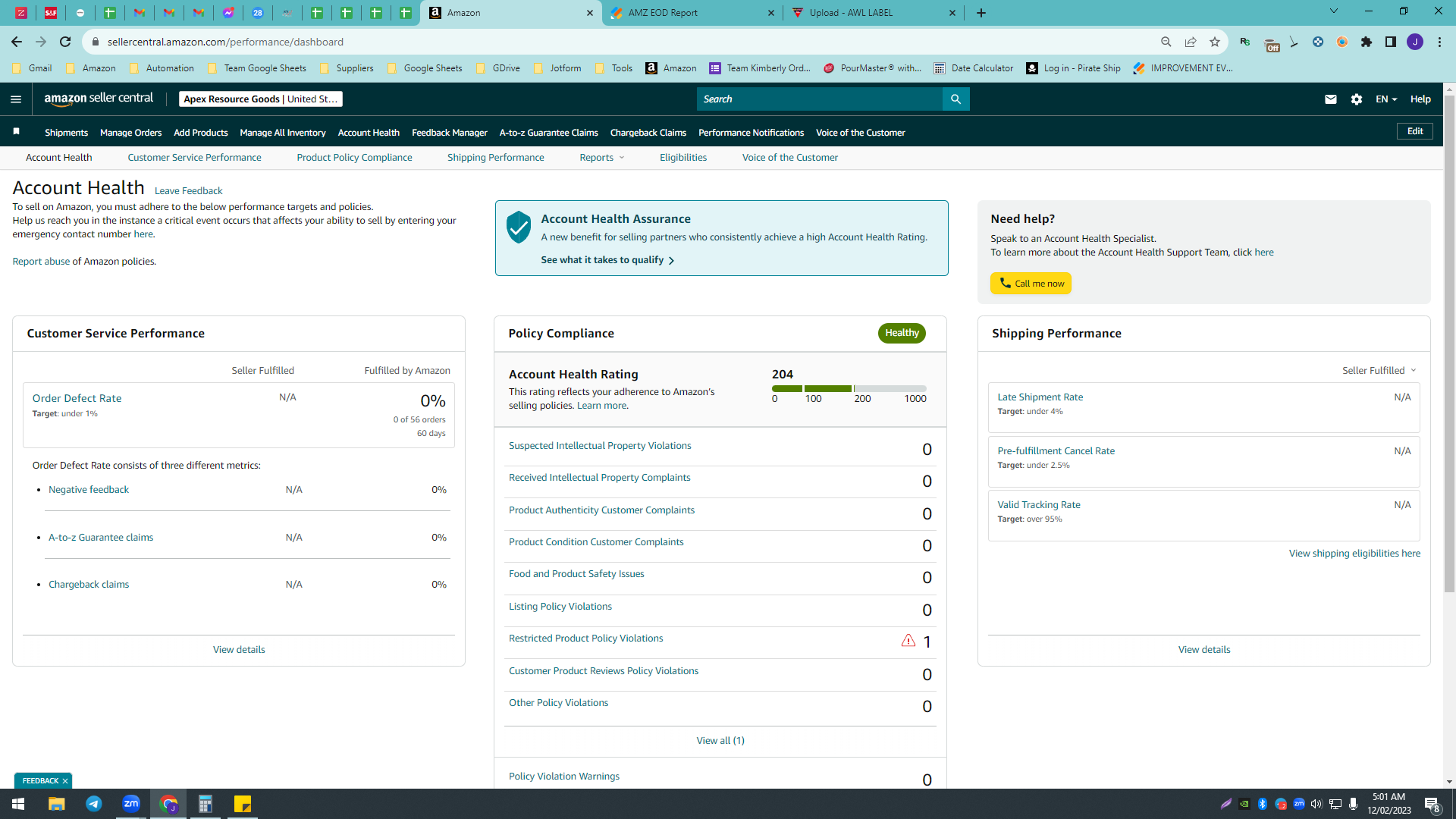Viewport: 1456px width, 819px height.
Task: Open File Explorer from the taskbar
Action: [x=57, y=804]
